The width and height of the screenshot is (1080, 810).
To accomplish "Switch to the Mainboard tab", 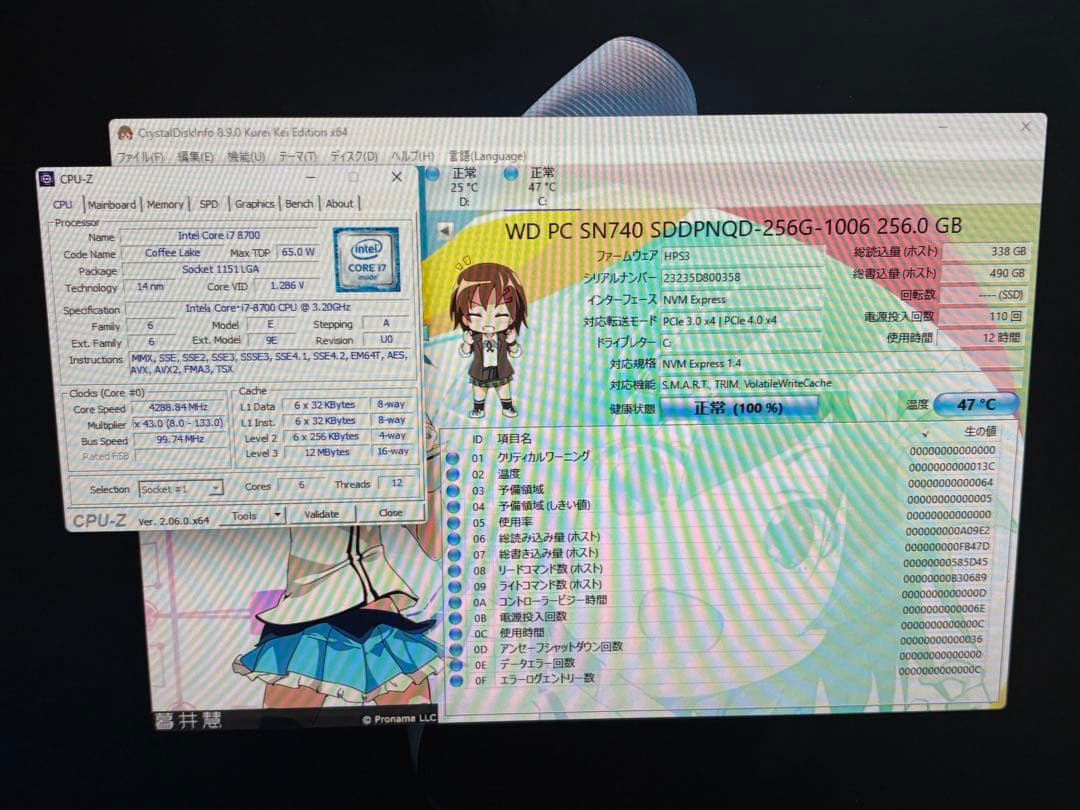I will pos(111,205).
